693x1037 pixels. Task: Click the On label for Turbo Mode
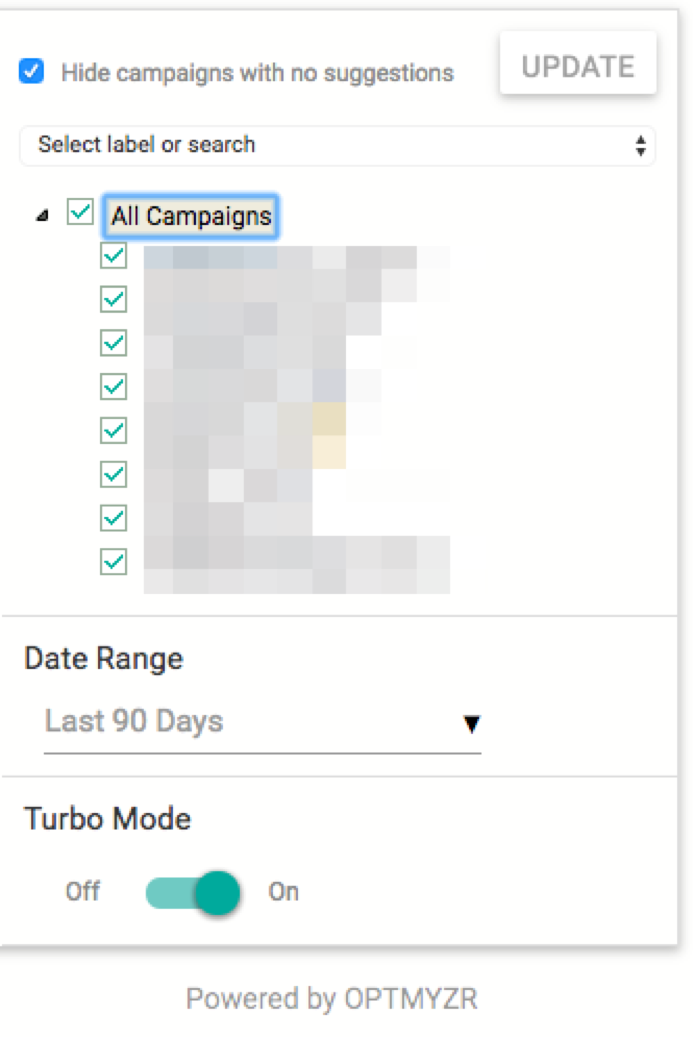click(x=284, y=891)
